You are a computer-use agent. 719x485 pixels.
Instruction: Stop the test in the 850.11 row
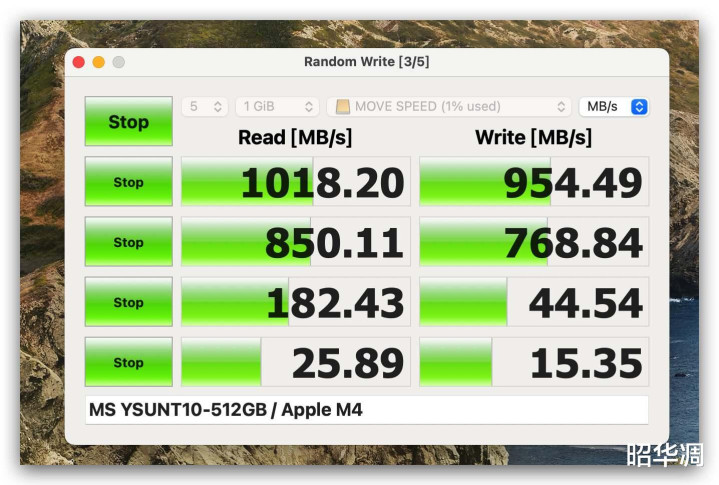pyautogui.click(x=128, y=242)
